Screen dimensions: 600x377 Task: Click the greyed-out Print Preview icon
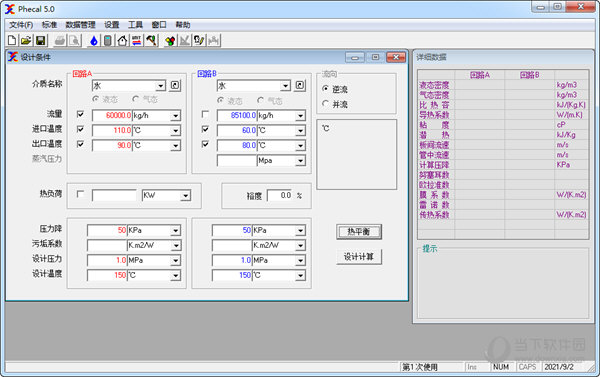pos(75,40)
